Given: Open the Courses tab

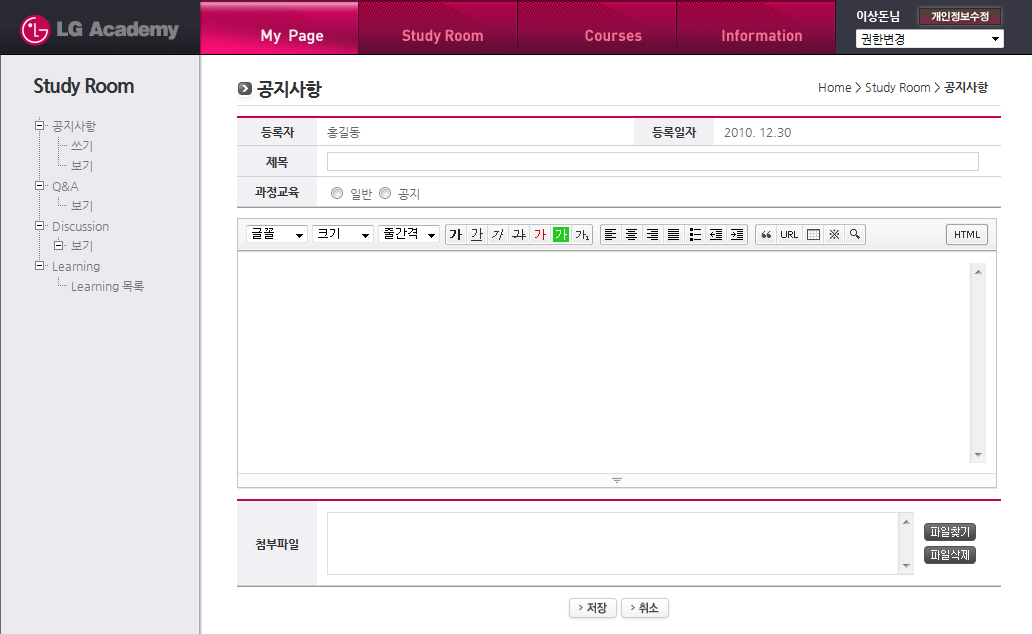Looking at the screenshot, I should (x=613, y=36).
